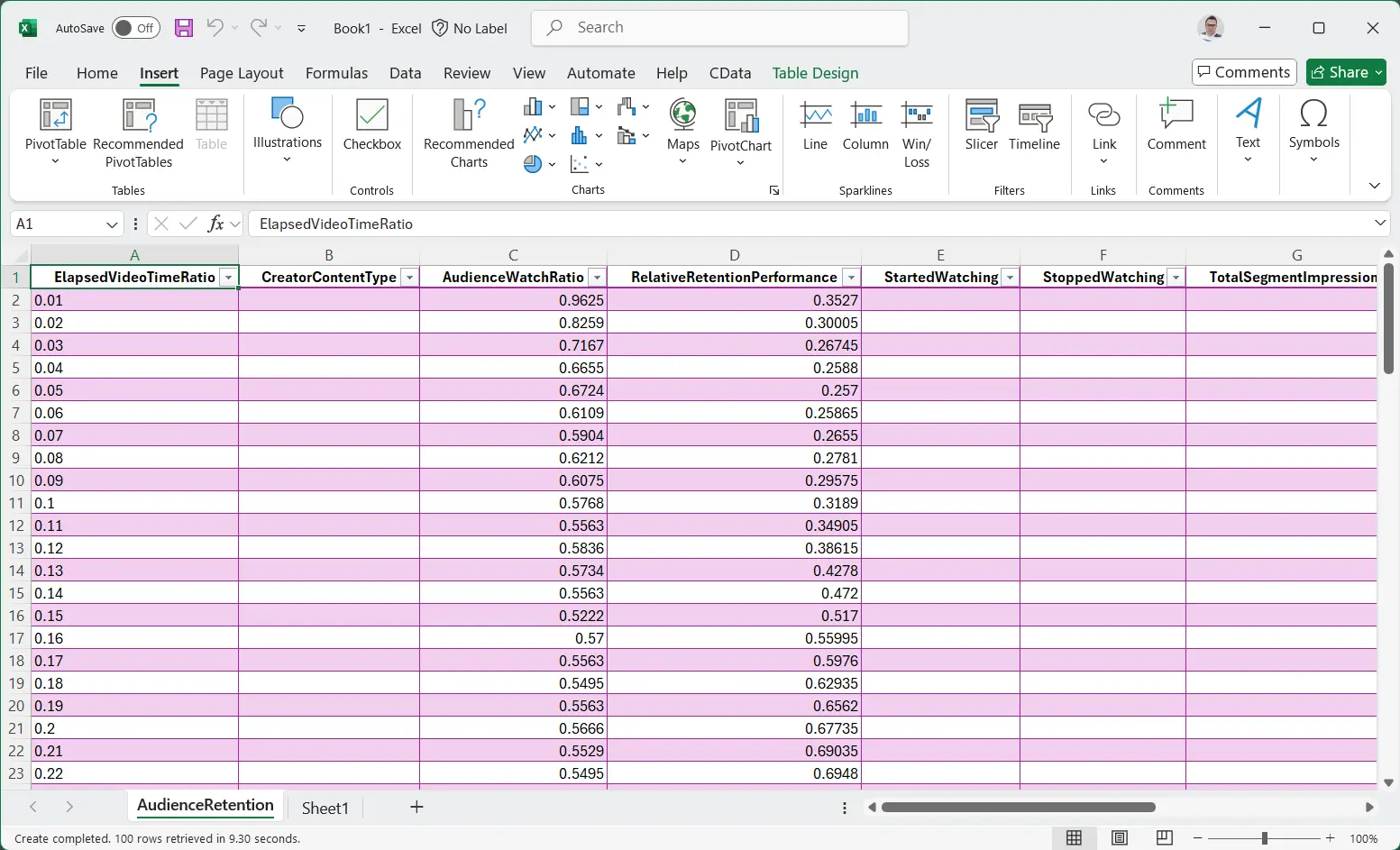The width and height of the screenshot is (1400, 850).
Task: Toggle AutoSave switch on
Action: click(136, 28)
